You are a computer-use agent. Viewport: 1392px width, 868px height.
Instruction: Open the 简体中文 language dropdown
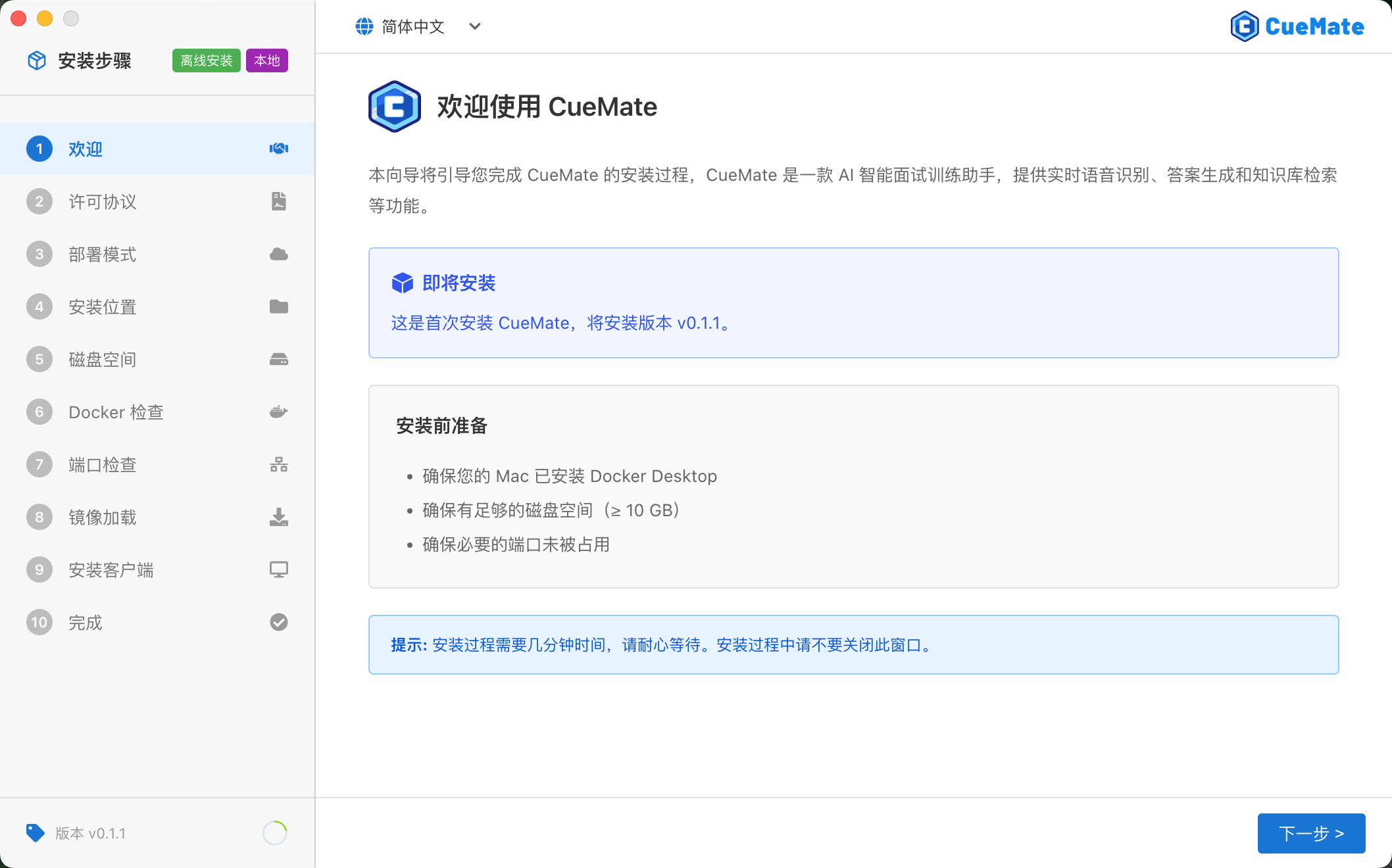click(x=413, y=26)
